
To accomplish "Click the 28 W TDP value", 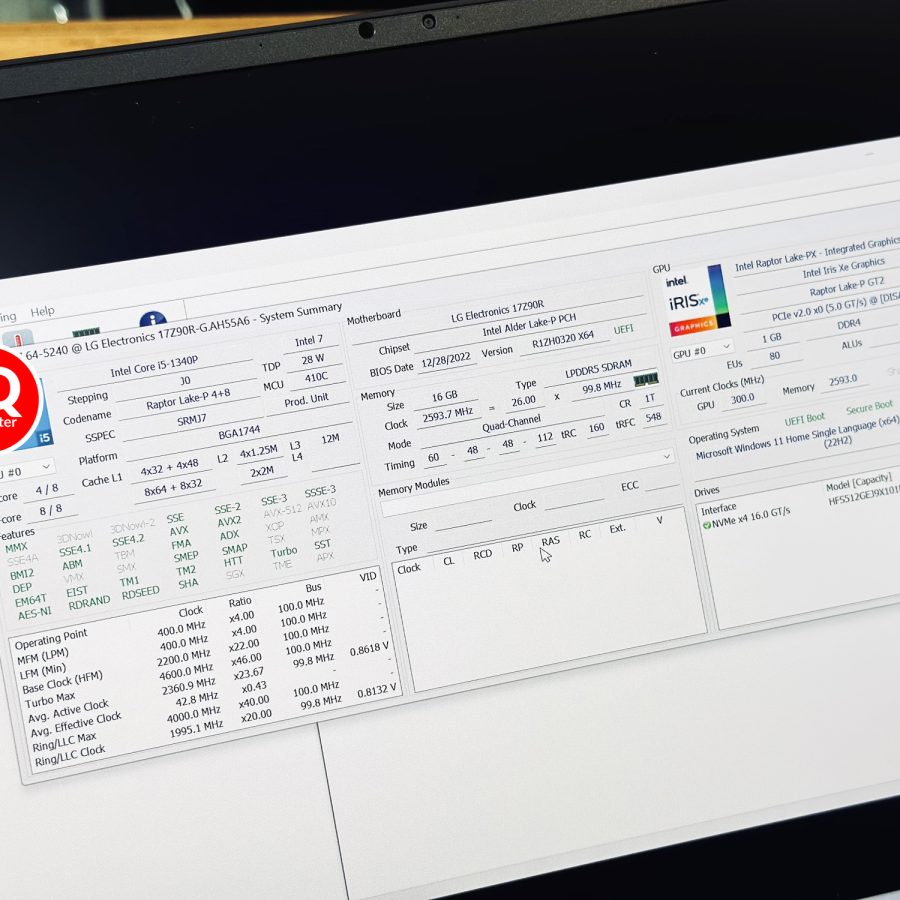I will click(313, 359).
